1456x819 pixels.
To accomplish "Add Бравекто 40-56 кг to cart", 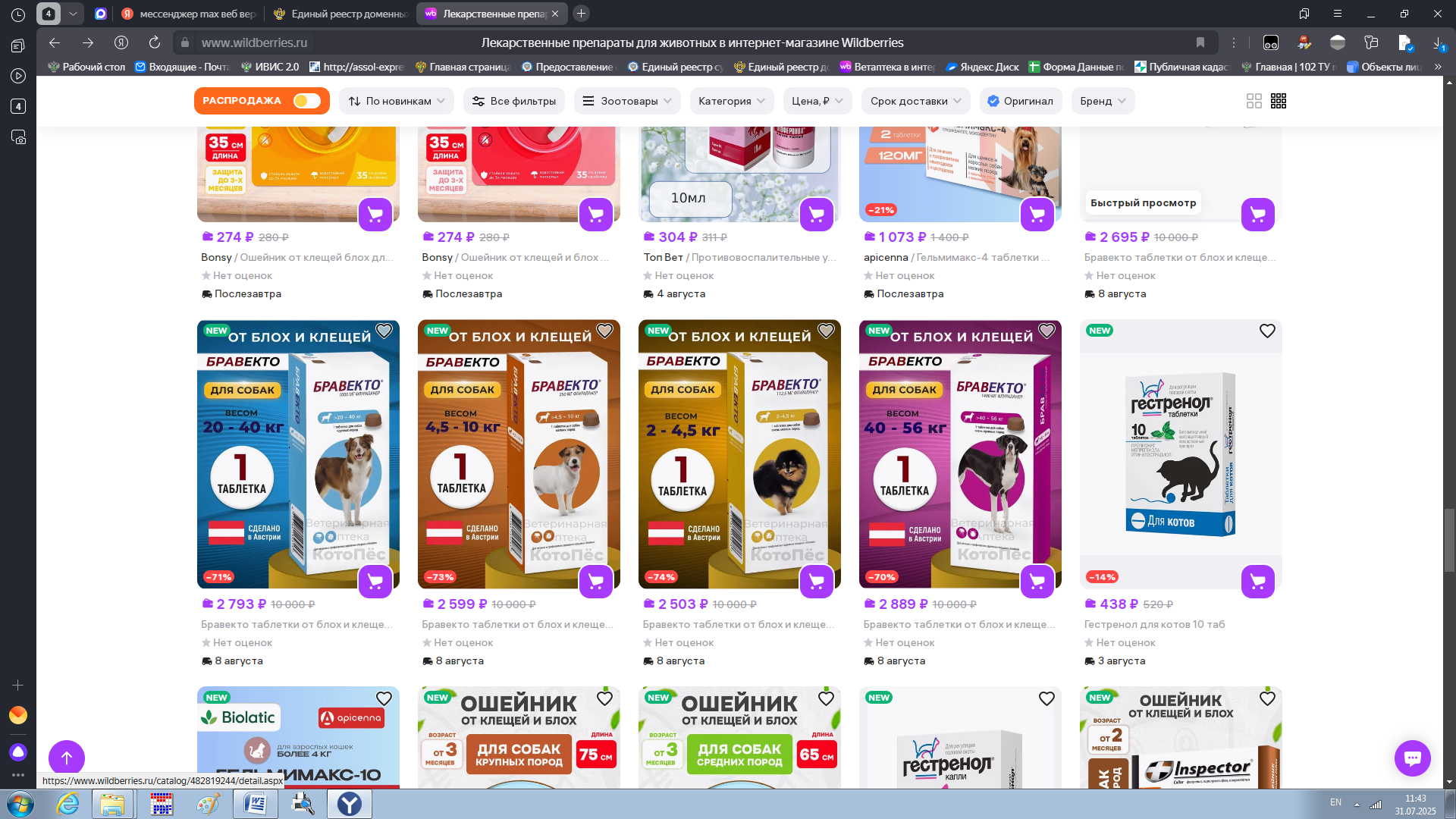I will [1037, 582].
